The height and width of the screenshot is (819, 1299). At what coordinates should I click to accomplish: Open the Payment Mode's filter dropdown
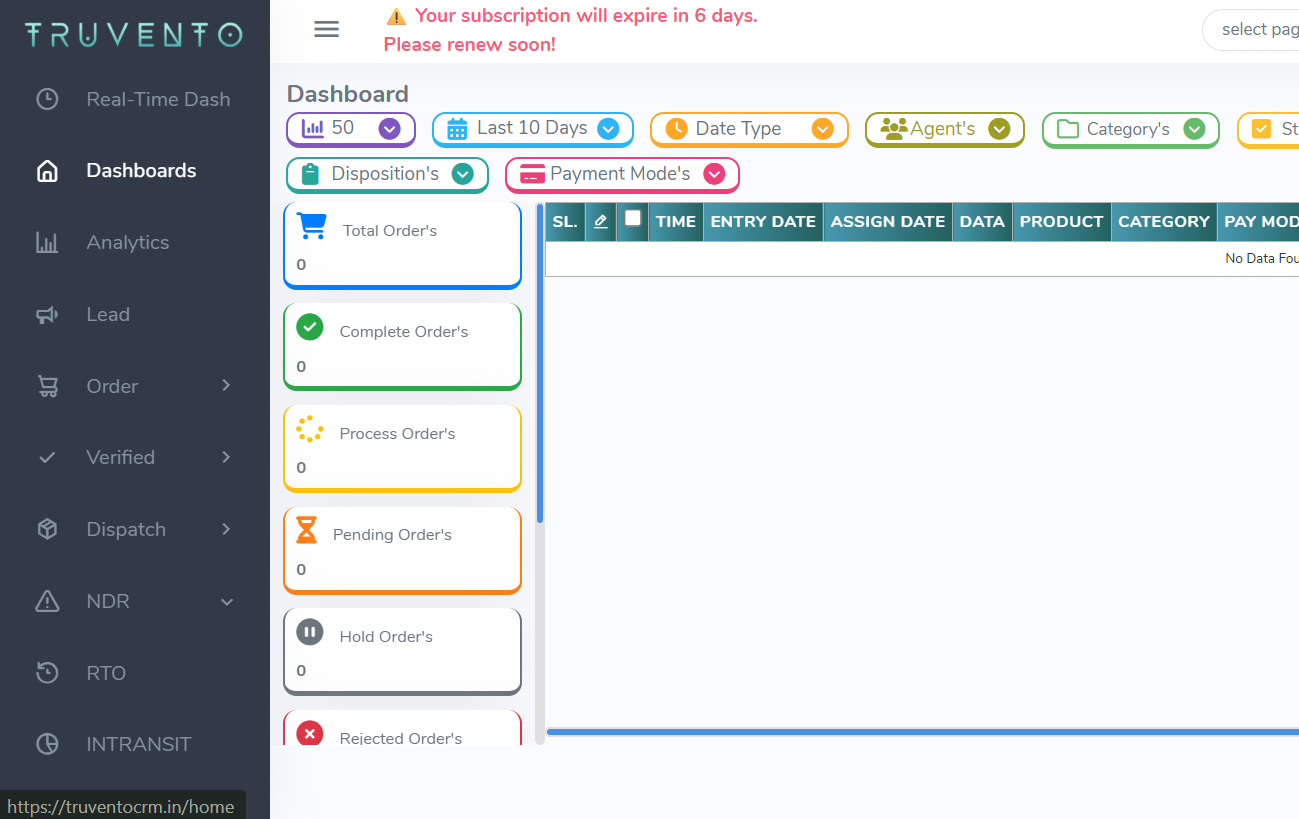tap(622, 174)
